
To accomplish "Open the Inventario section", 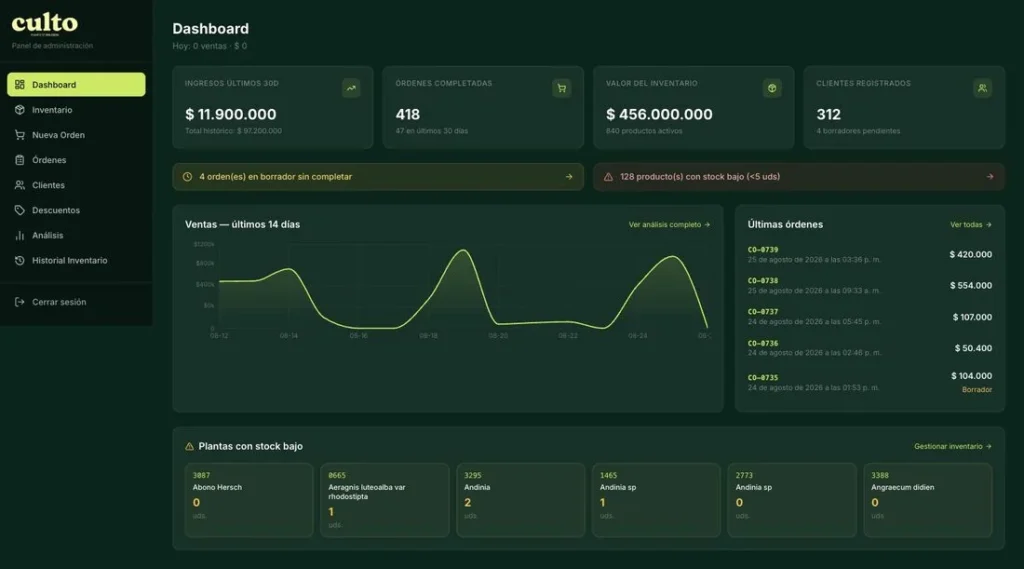I will pyautogui.click(x=76, y=110).
